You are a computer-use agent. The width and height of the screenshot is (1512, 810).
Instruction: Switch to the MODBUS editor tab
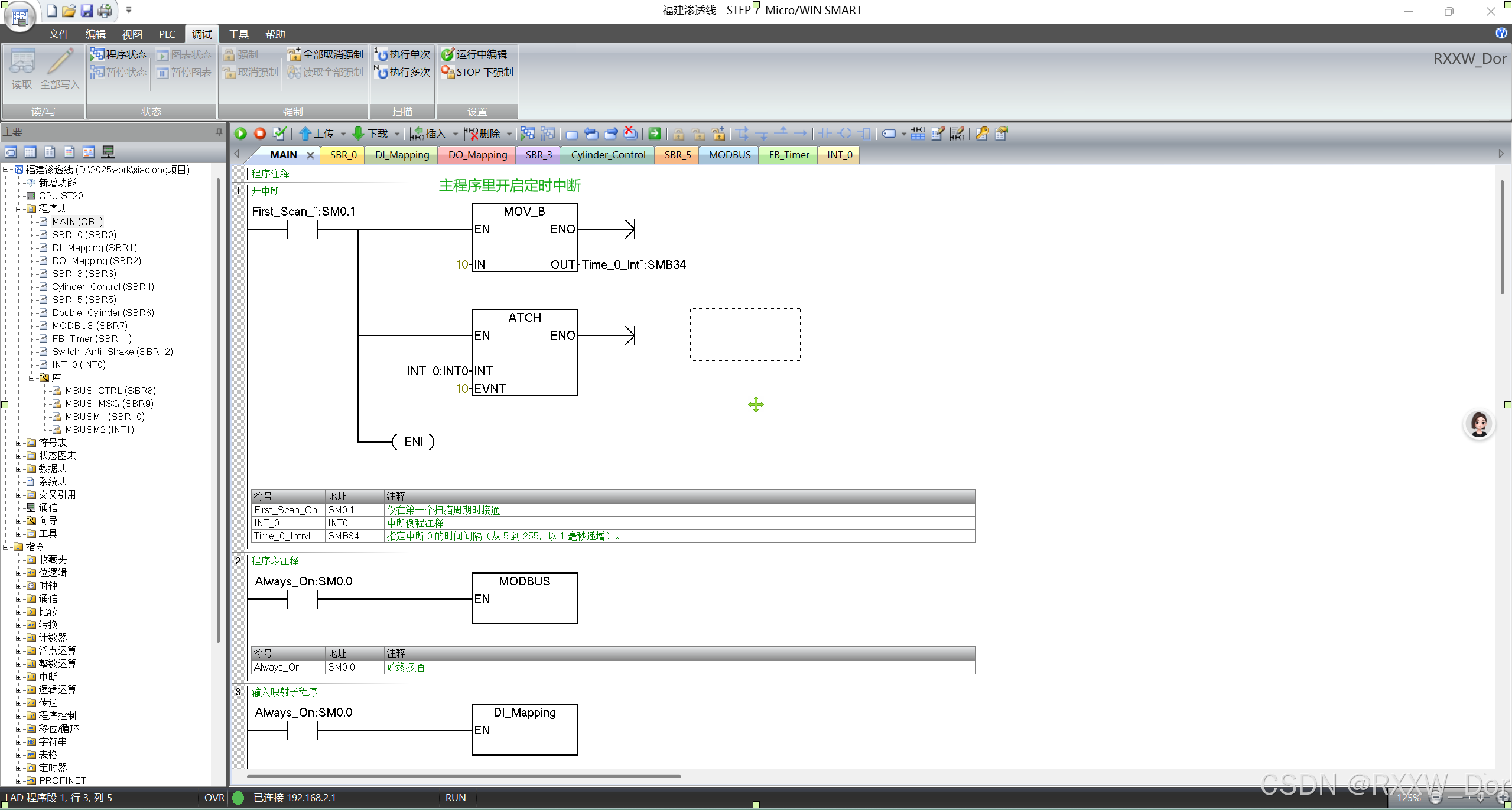coord(729,155)
